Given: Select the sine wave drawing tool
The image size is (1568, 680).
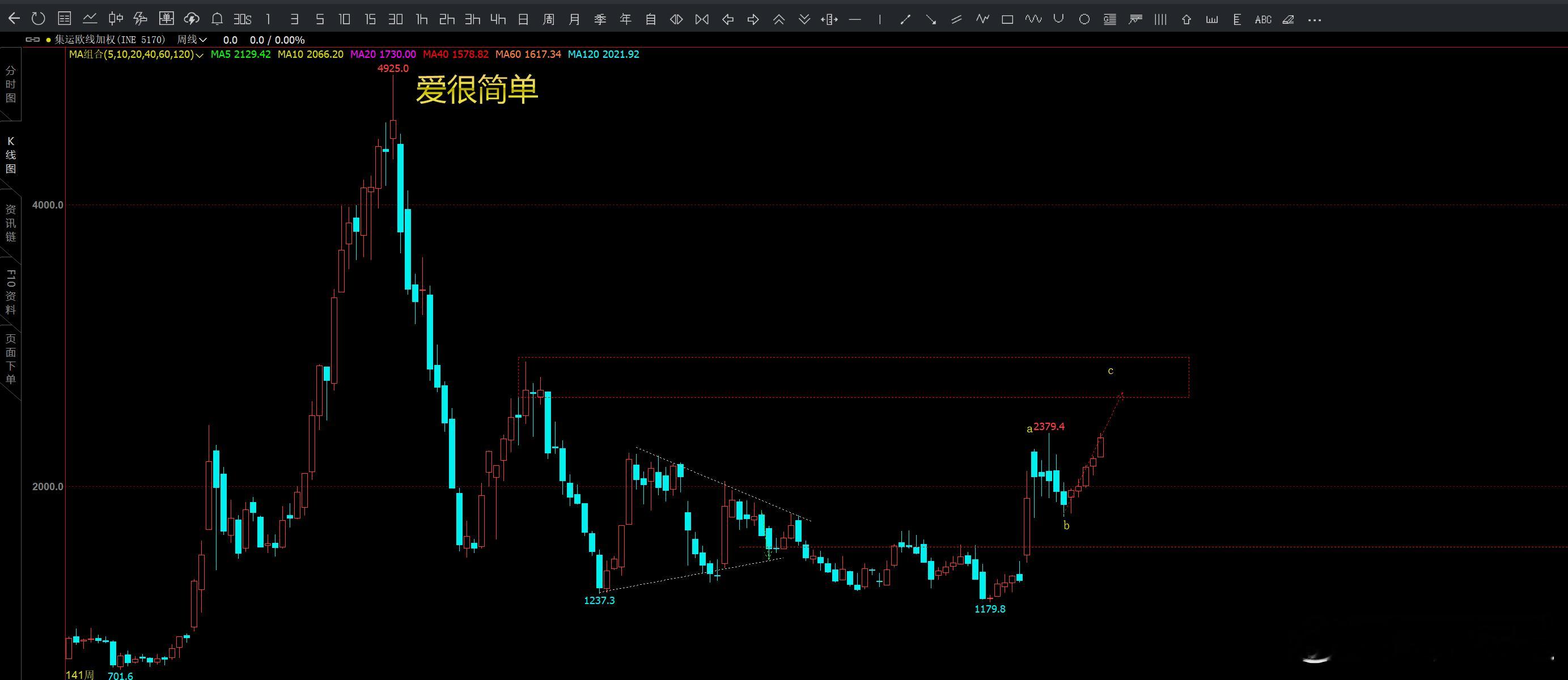Looking at the screenshot, I should tap(1033, 19).
